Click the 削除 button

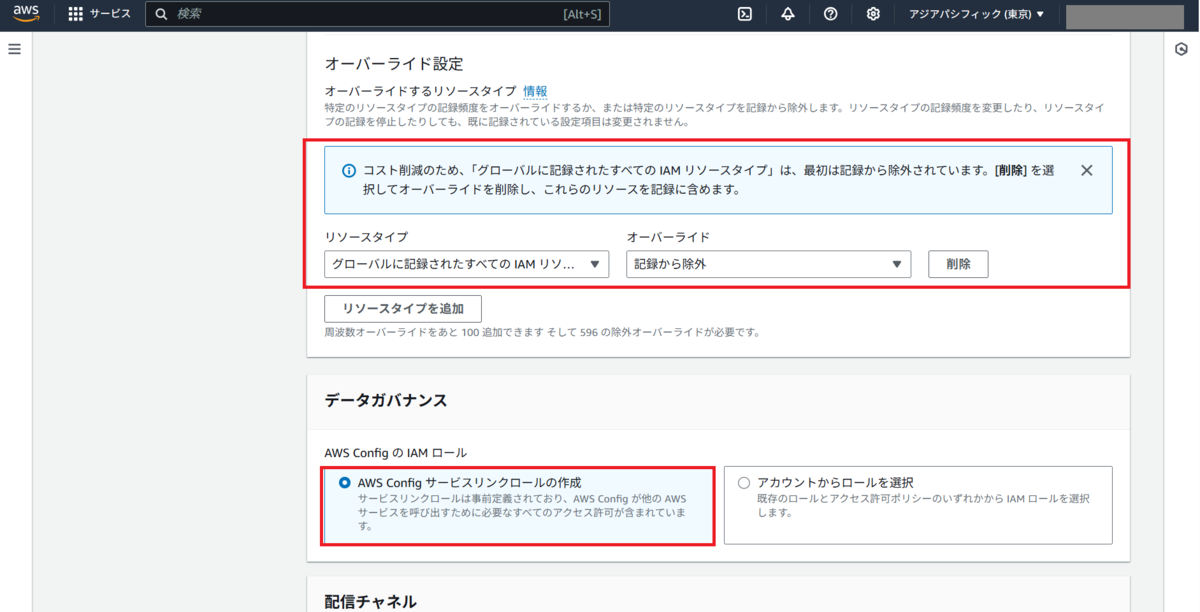point(958,264)
